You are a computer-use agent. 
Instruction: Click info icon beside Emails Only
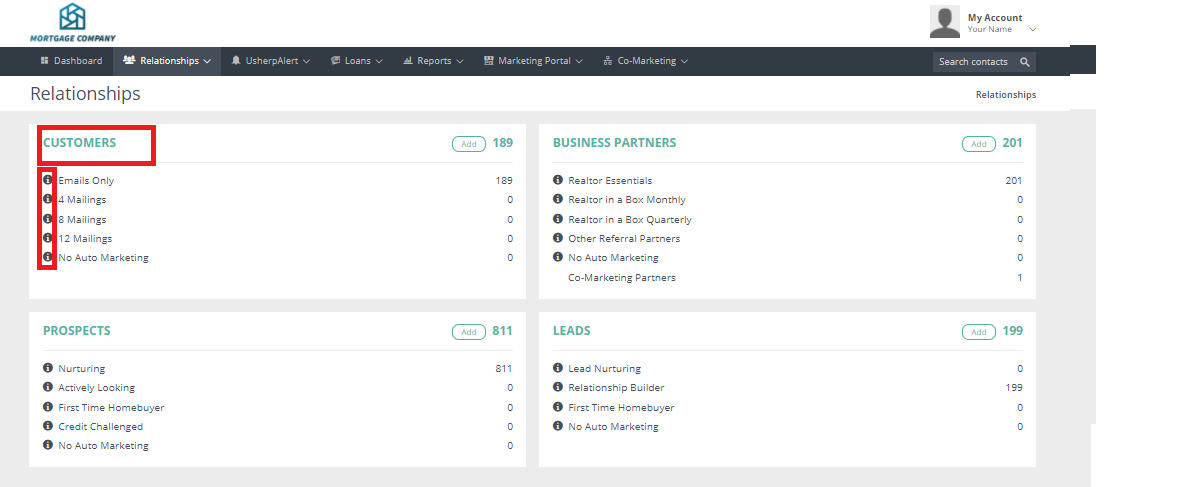pyautogui.click(x=47, y=180)
